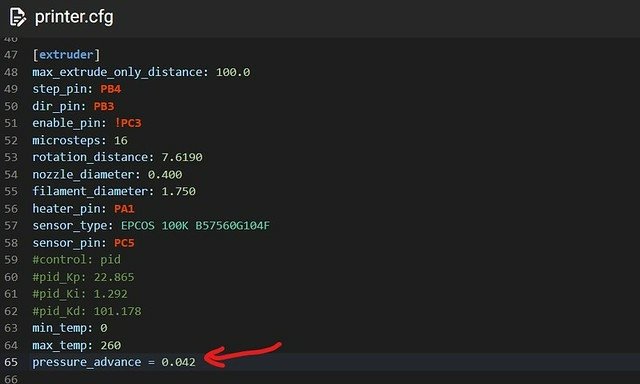Click the filament_diameter value 1.750
Image resolution: width=640 pixels, height=384 pixels.
pyautogui.click(x=178, y=191)
